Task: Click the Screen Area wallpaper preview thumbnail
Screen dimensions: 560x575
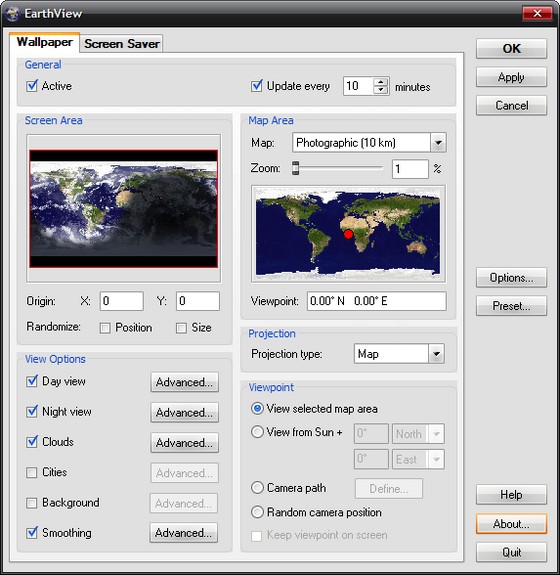Action: (x=124, y=208)
